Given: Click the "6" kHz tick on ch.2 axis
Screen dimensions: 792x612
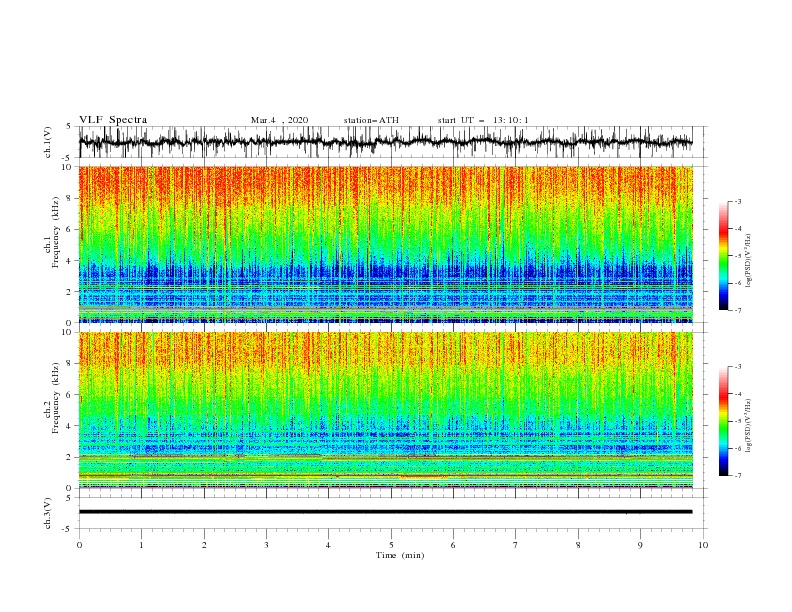Looking at the screenshot, I should [70, 395].
